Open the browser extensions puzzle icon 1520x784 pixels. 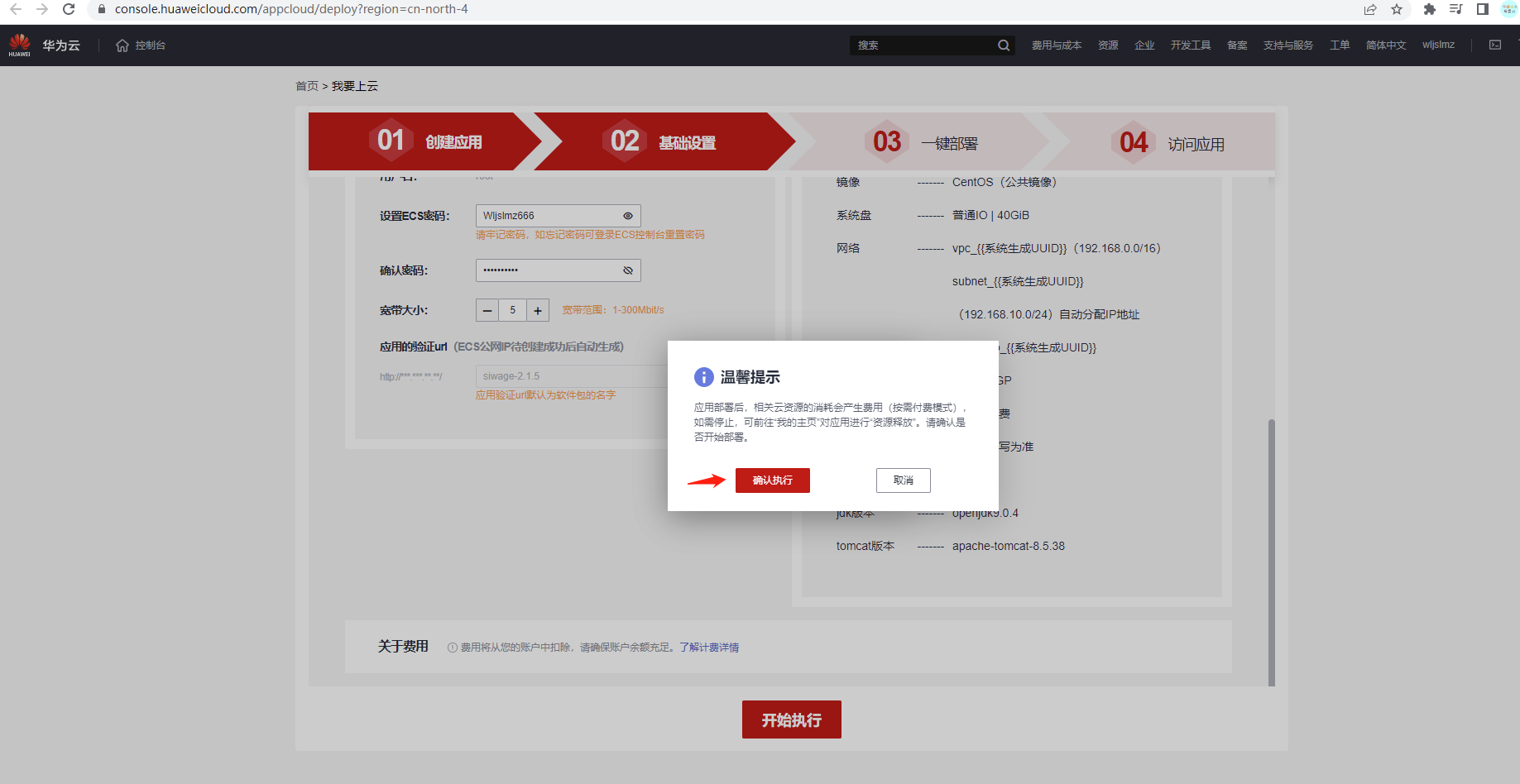[x=1430, y=9]
